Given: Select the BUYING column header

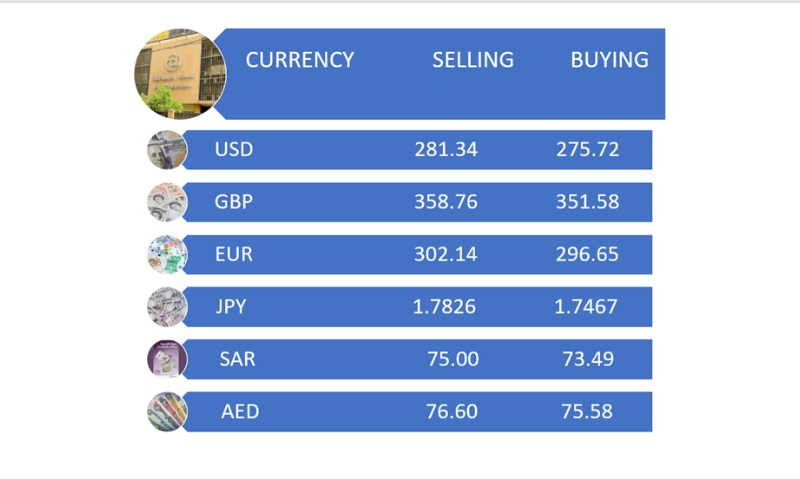Looking at the screenshot, I should [609, 60].
